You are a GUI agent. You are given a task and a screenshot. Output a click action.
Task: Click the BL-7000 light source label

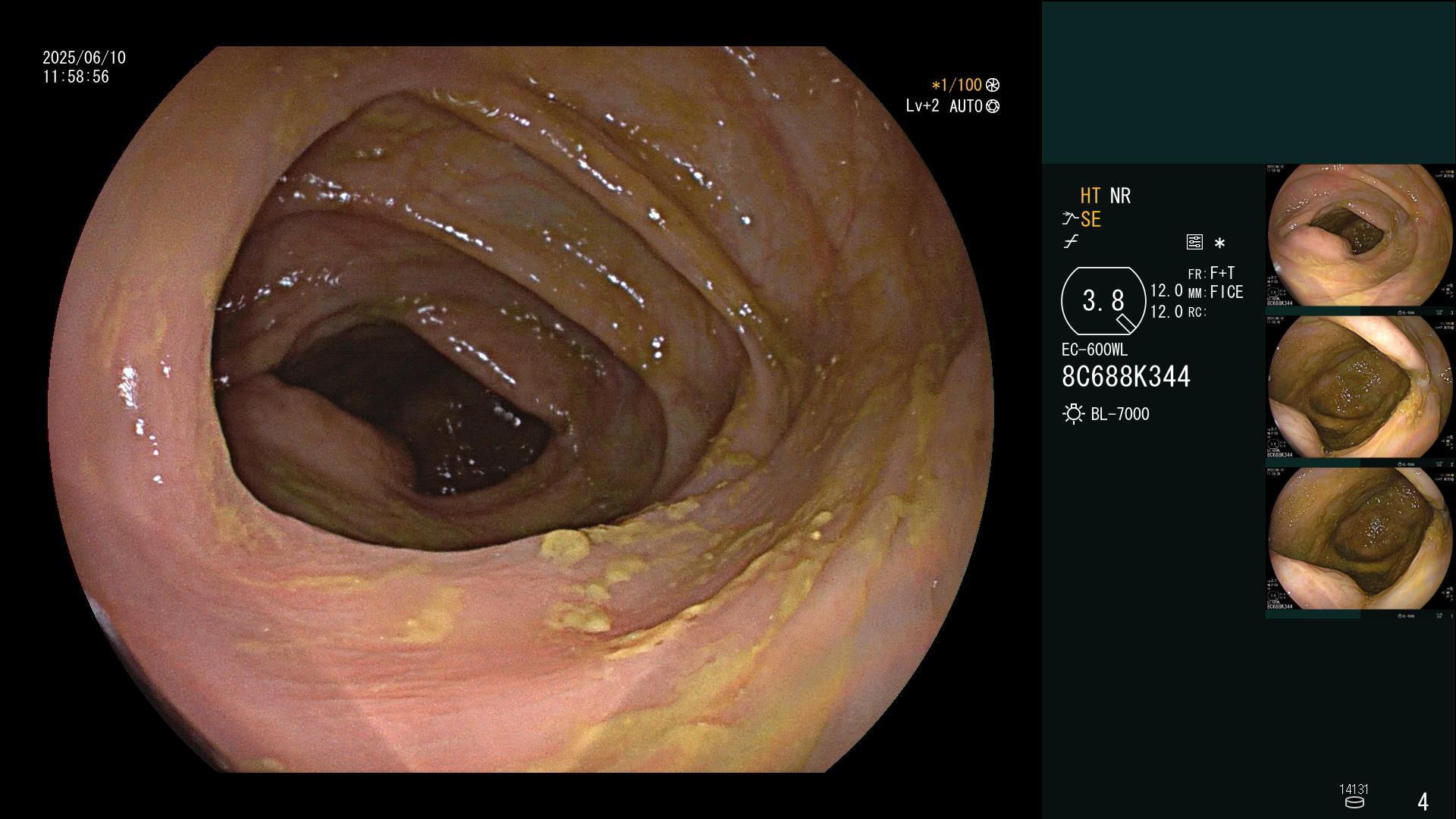pos(1120,414)
